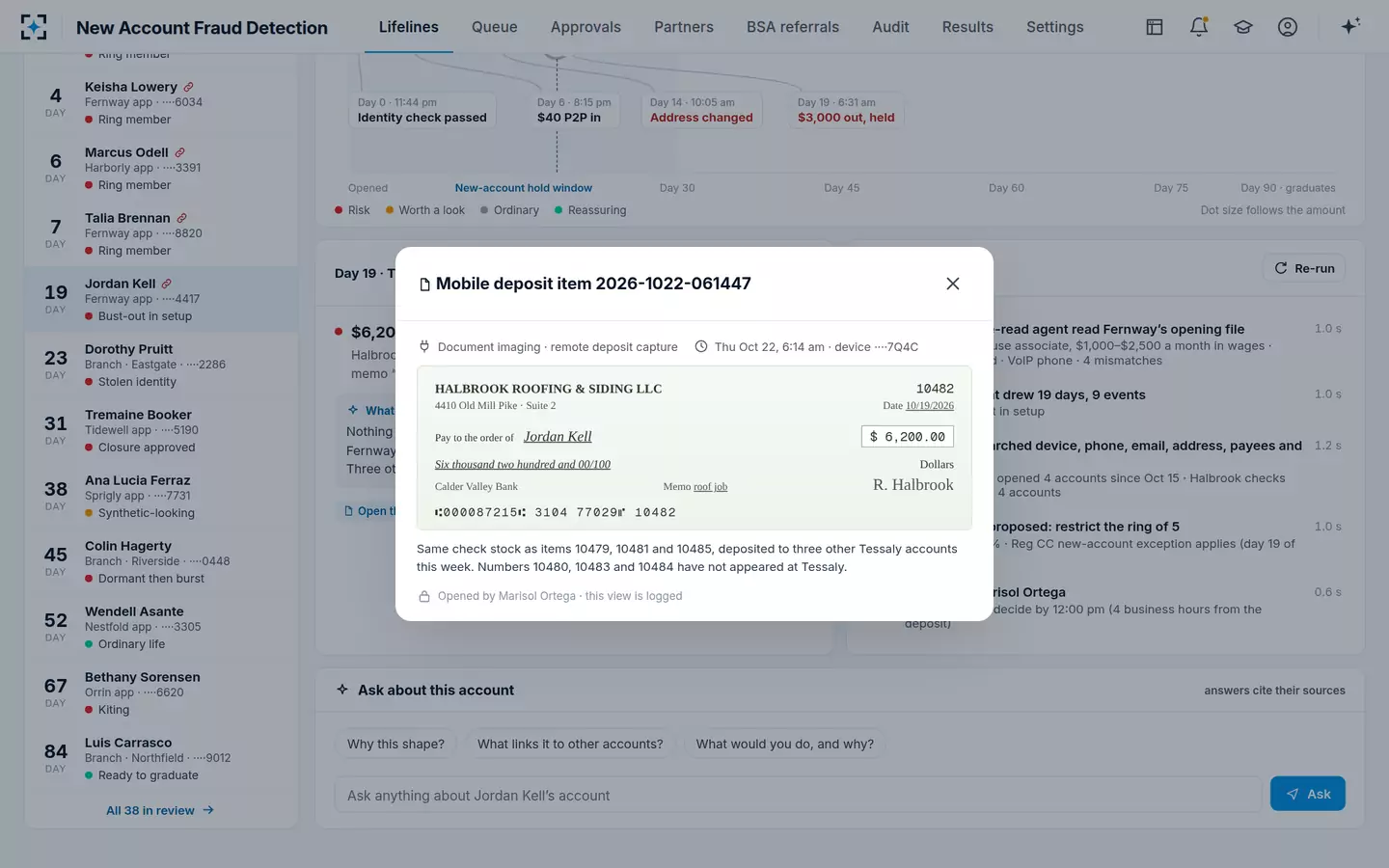Click the 'Address changed' timeline event

coord(701,110)
